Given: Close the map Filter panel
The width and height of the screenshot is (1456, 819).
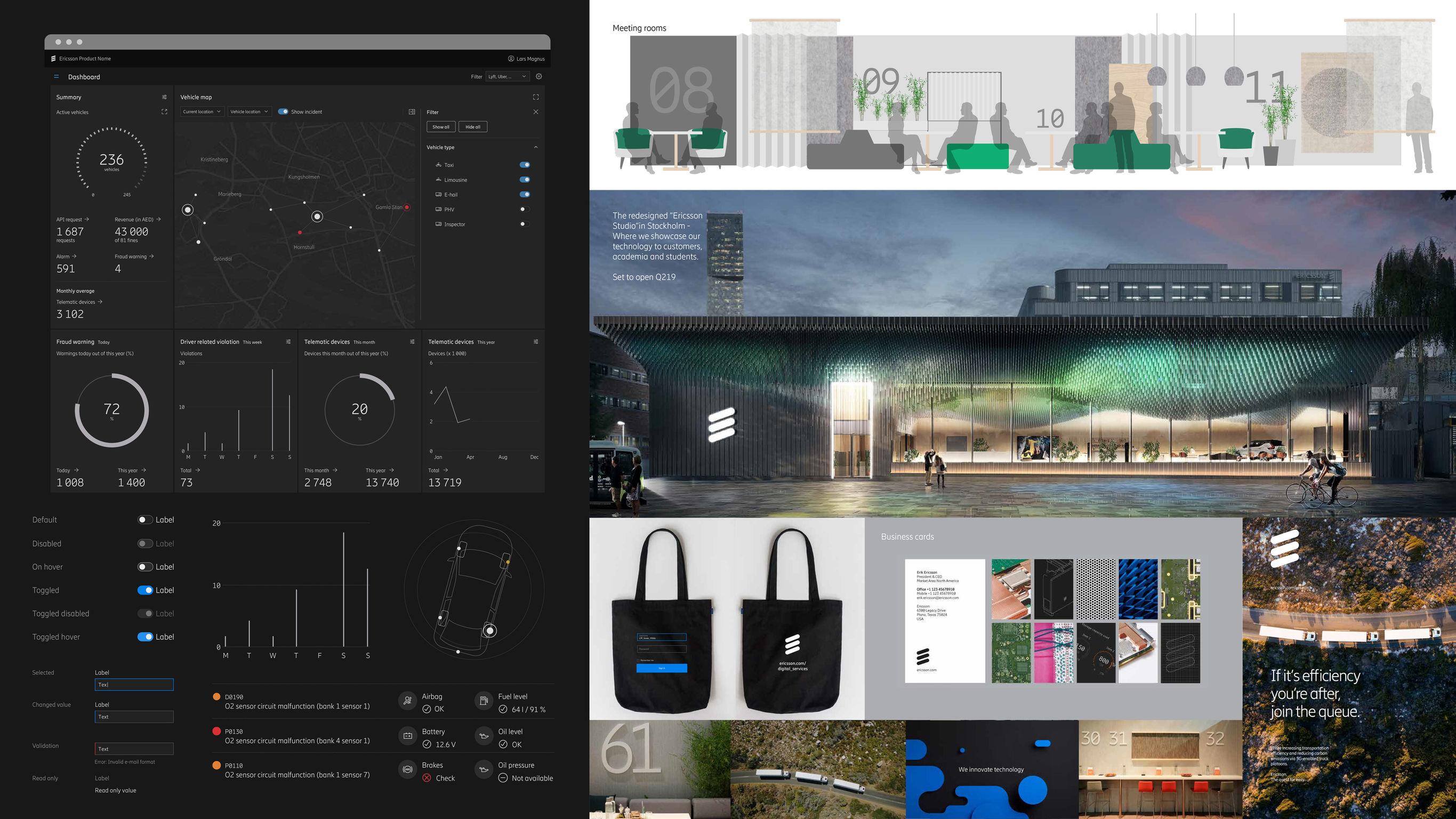Looking at the screenshot, I should click(x=536, y=112).
